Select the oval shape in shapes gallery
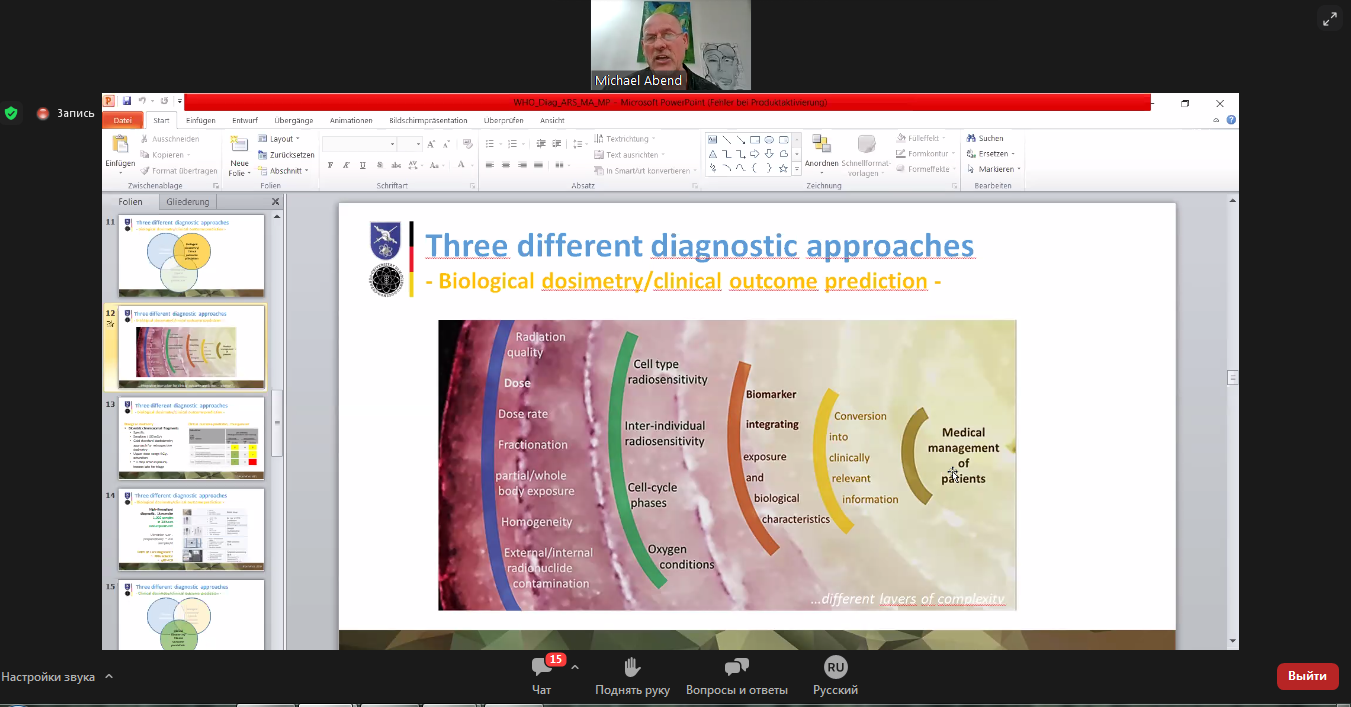 [x=770, y=139]
